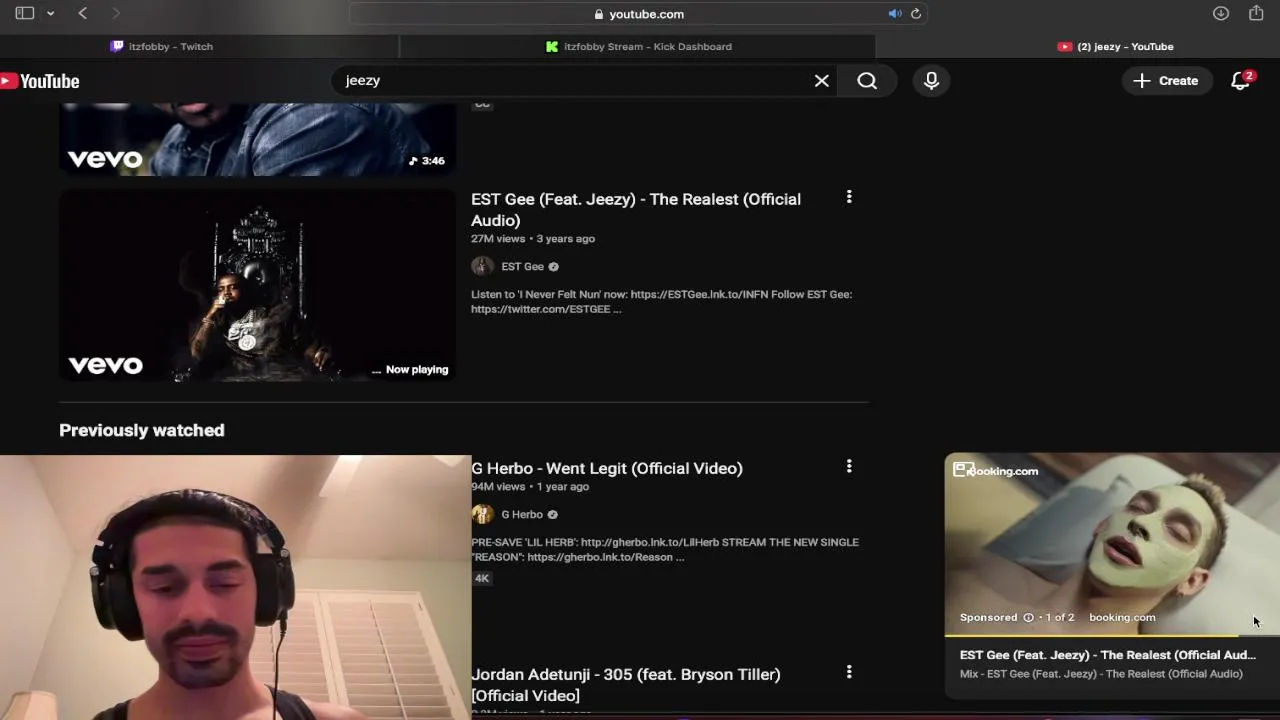
Task: Open G Herbo Went Legit video title
Action: [607, 468]
